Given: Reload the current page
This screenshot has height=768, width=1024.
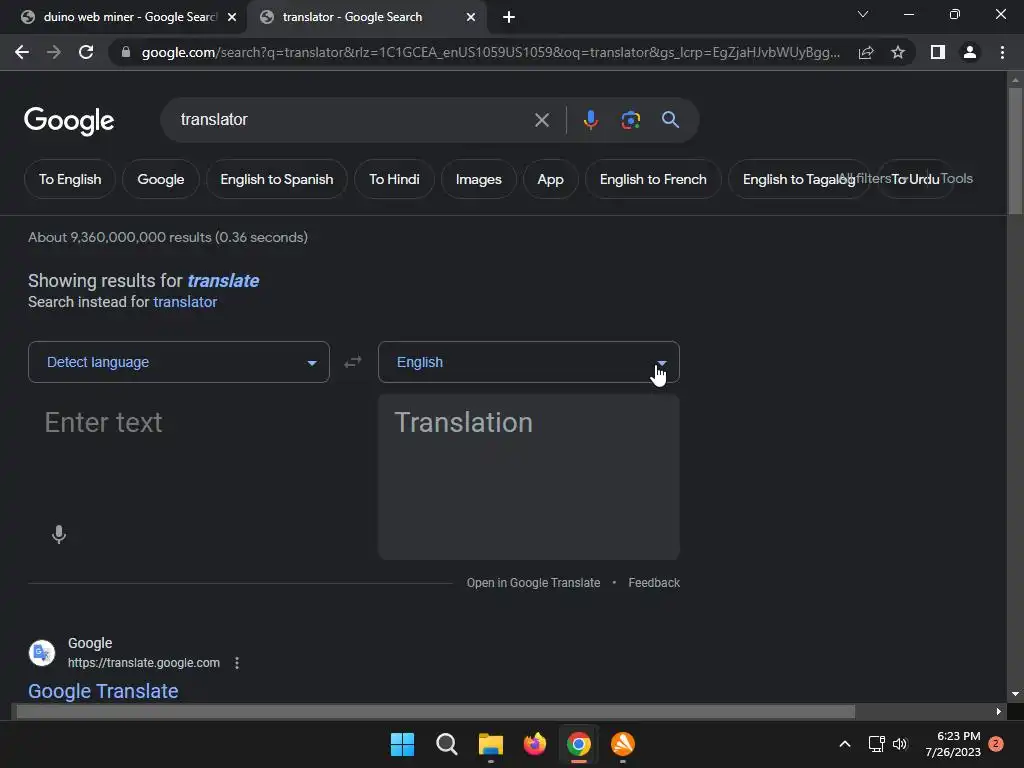Looking at the screenshot, I should tap(86, 52).
